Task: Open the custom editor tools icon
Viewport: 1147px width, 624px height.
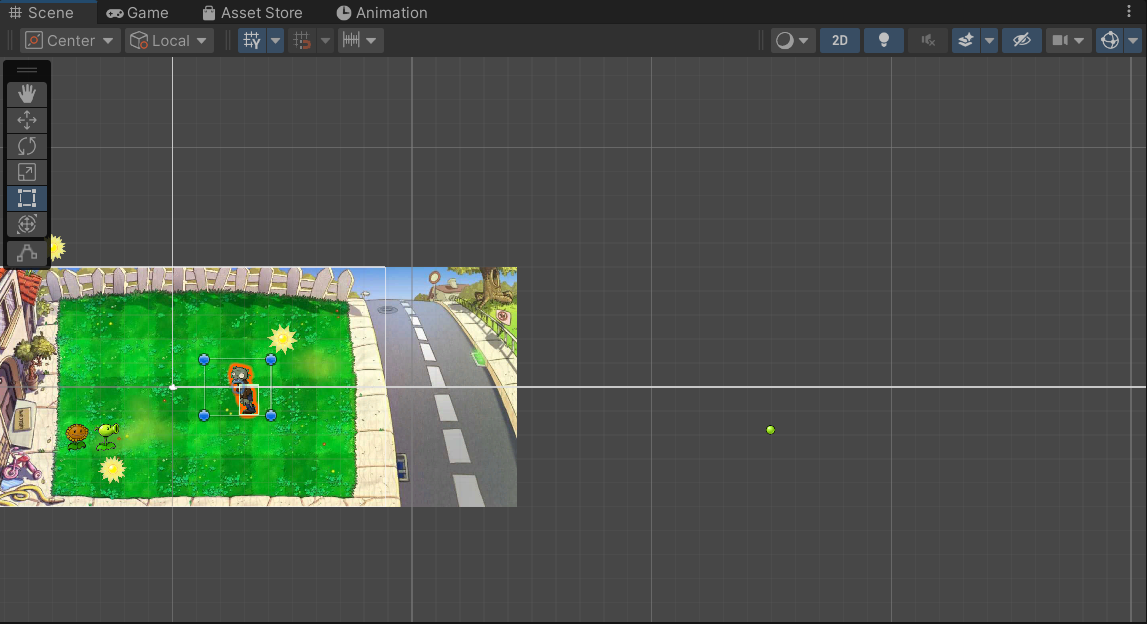Action: 27,253
